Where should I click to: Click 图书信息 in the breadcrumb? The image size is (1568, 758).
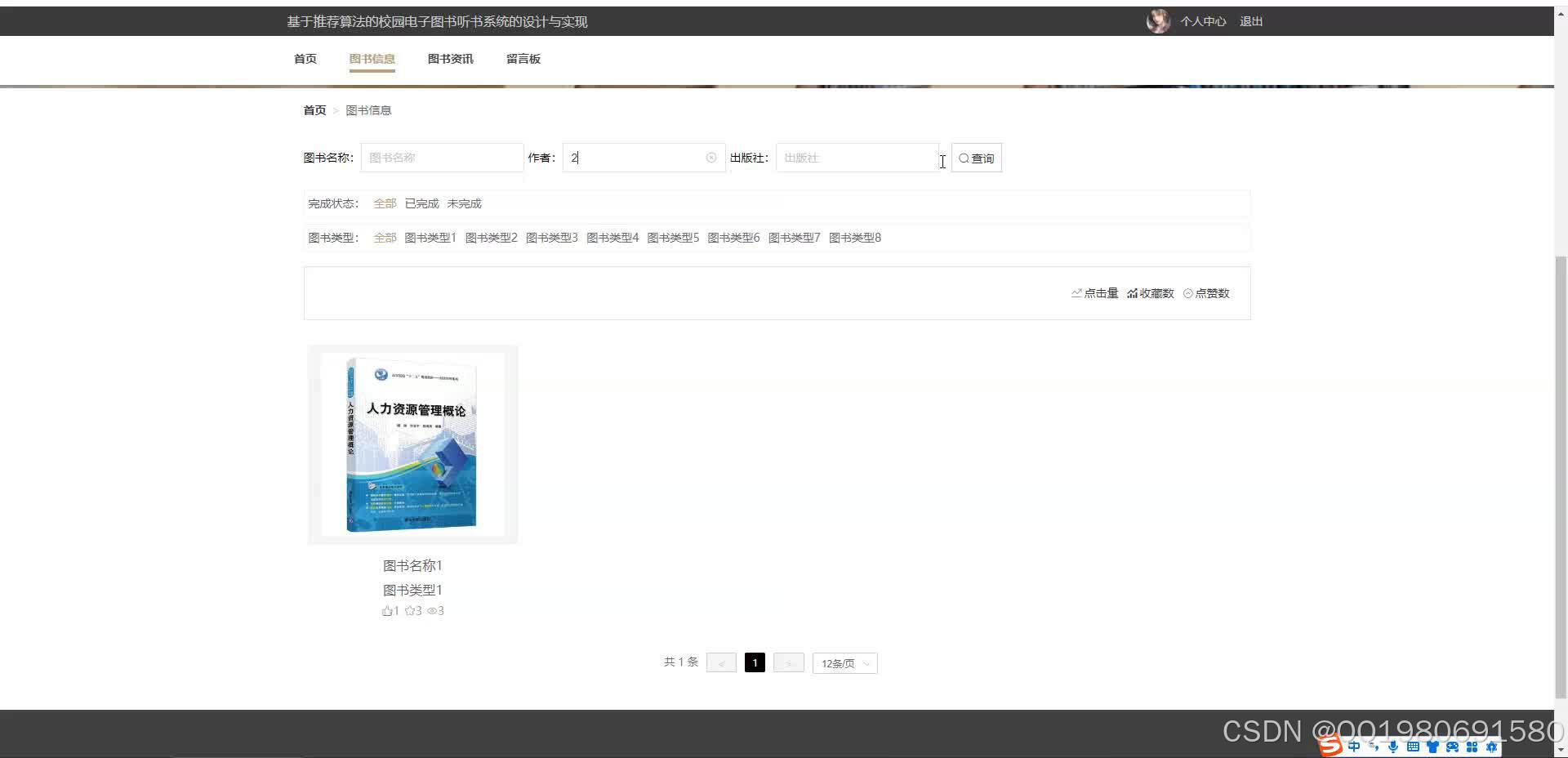coord(368,110)
